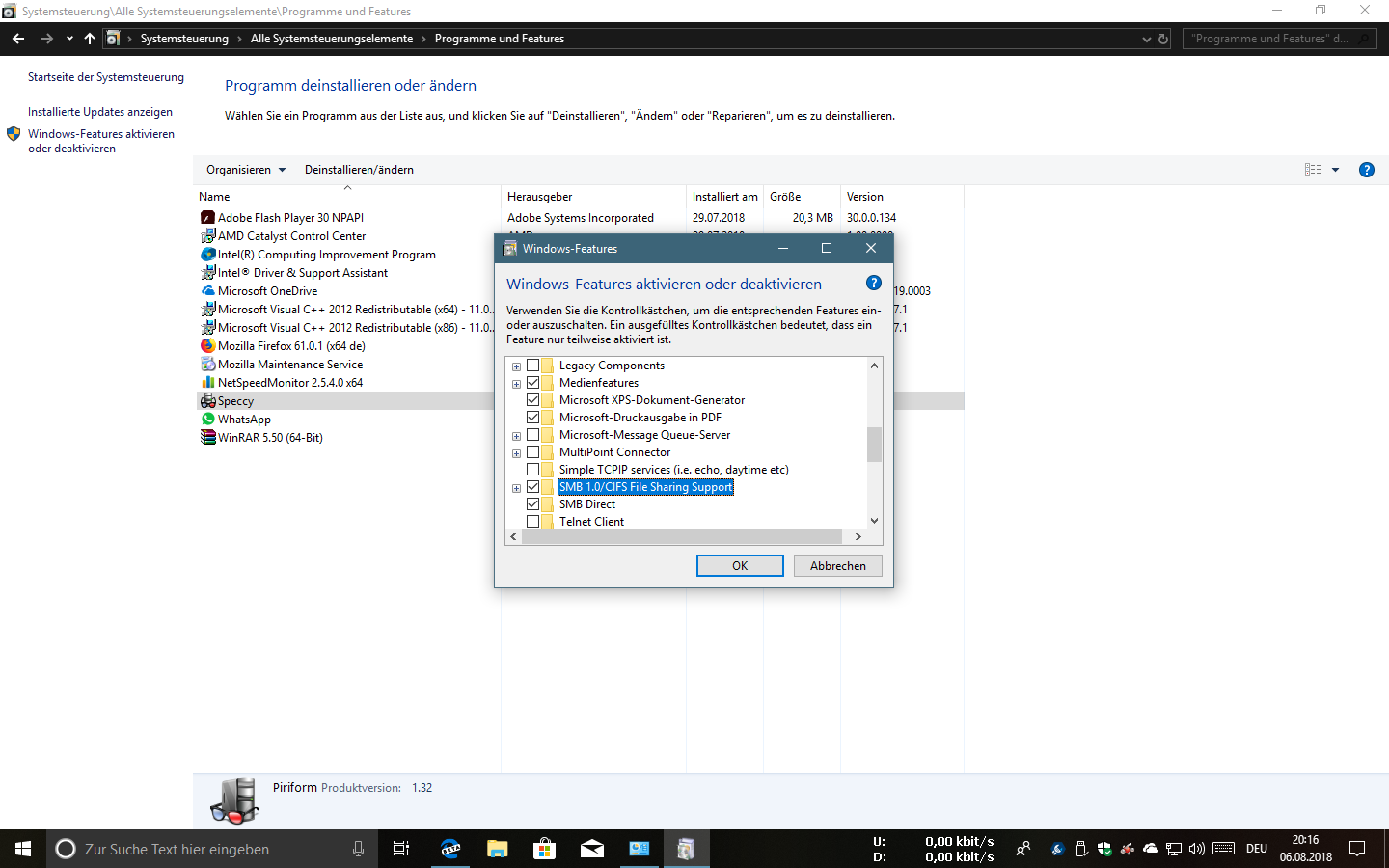
Task: Toggle the SMB 1.0/CIFS File Sharing Support checkbox
Action: (532, 487)
